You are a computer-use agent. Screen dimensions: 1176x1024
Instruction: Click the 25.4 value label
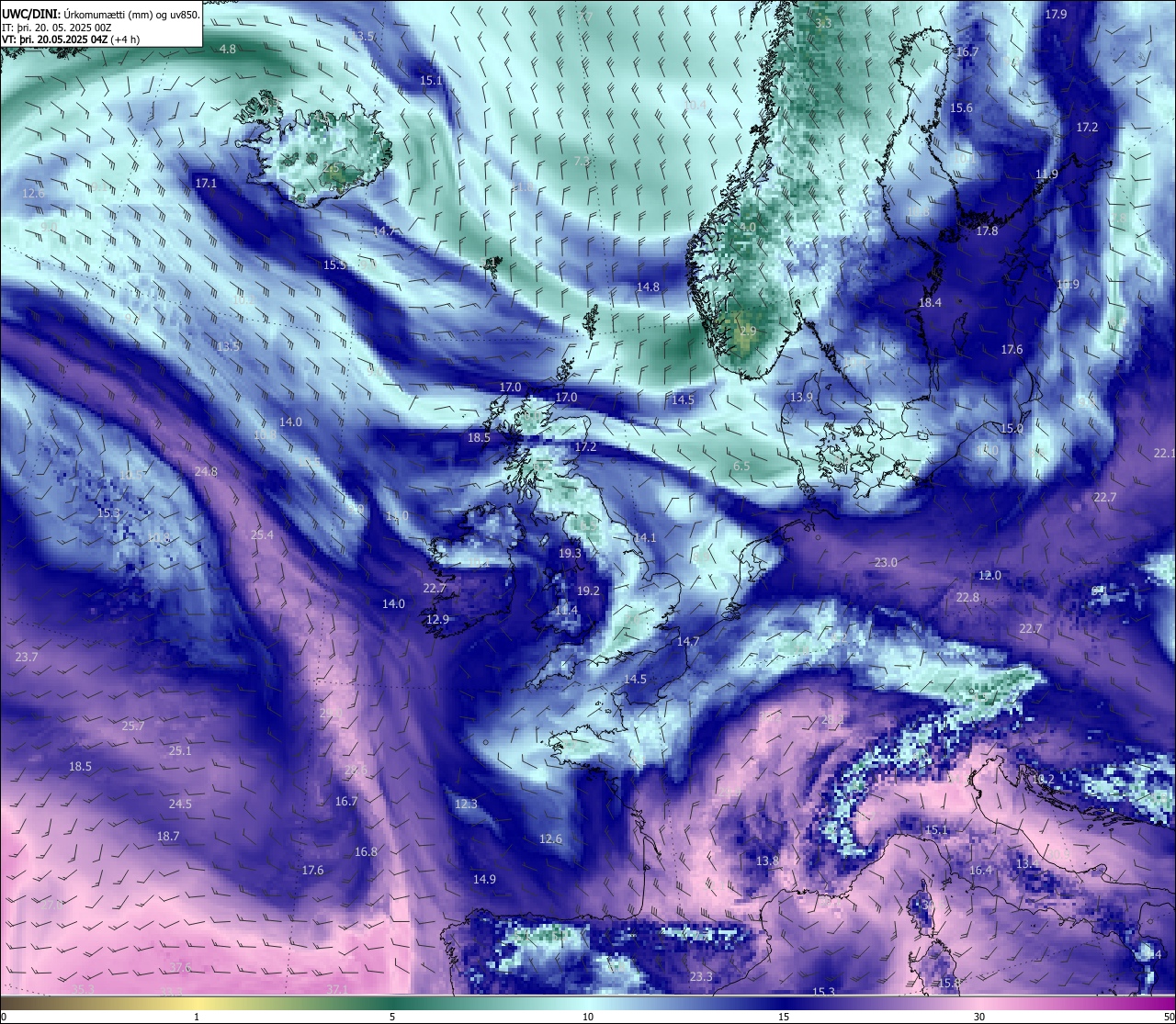coord(262,535)
